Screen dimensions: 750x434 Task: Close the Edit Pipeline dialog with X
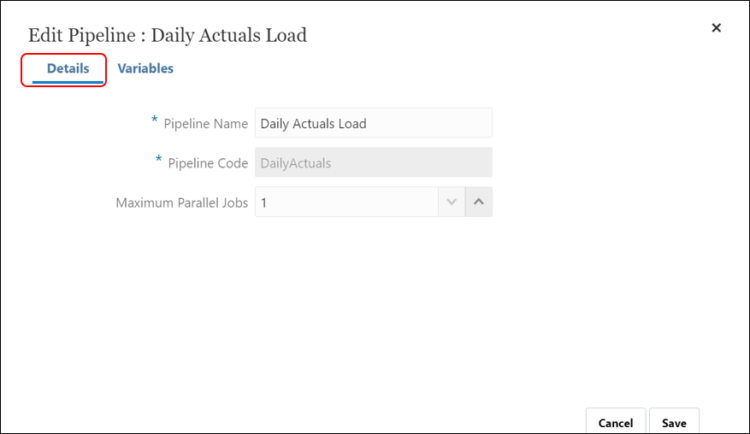(x=716, y=28)
